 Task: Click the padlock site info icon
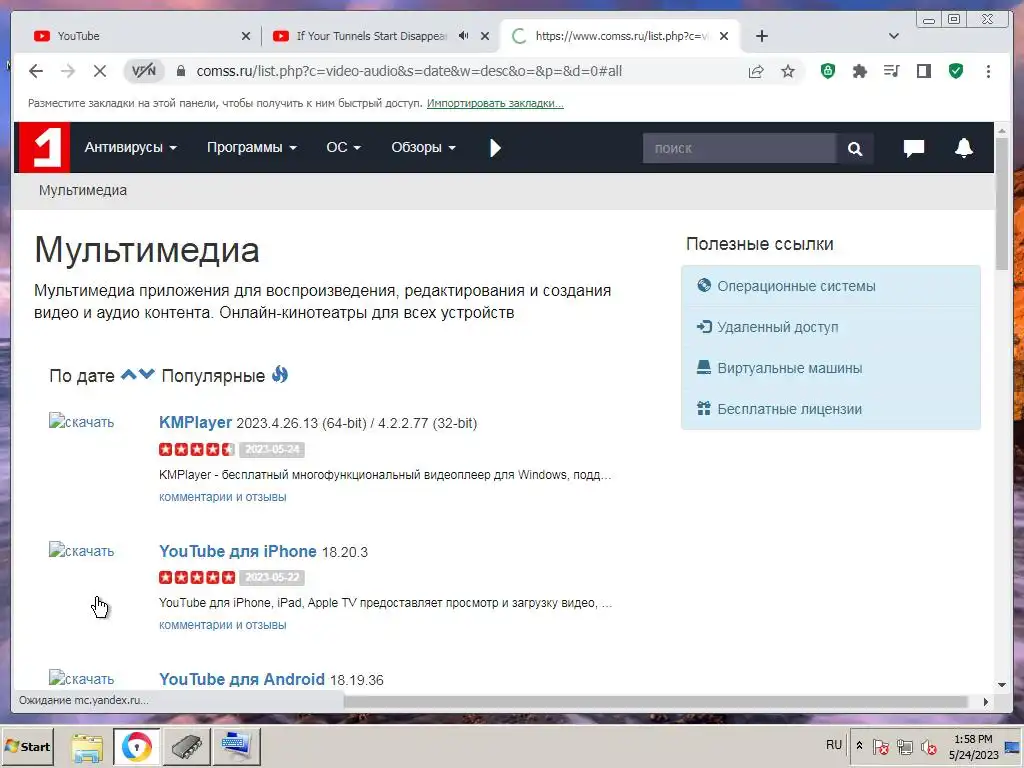tap(181, 71)
